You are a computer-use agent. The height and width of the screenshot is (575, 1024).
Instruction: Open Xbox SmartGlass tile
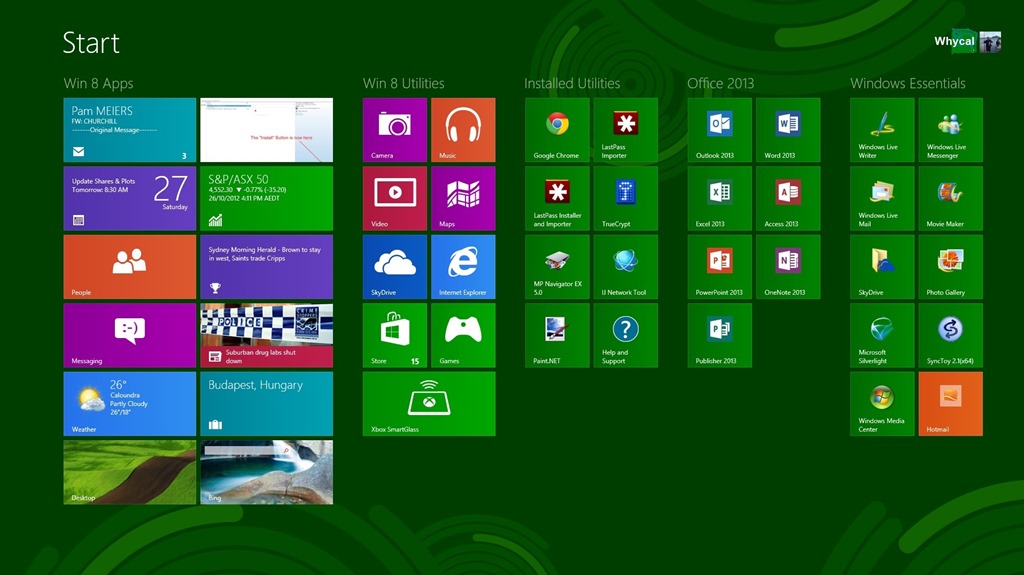(x=429, y=404)
